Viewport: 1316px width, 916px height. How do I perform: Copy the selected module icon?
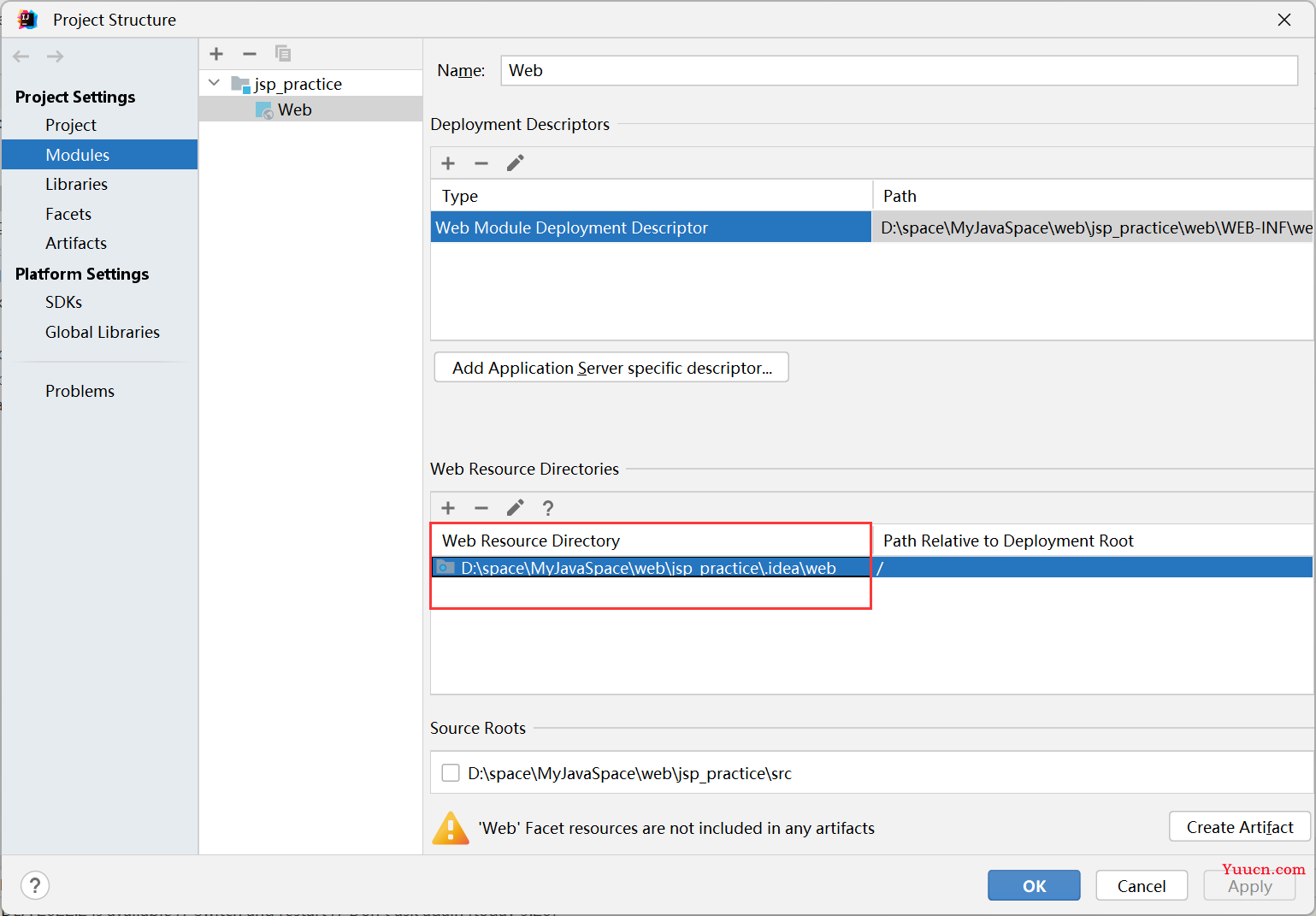coord(283,54)
